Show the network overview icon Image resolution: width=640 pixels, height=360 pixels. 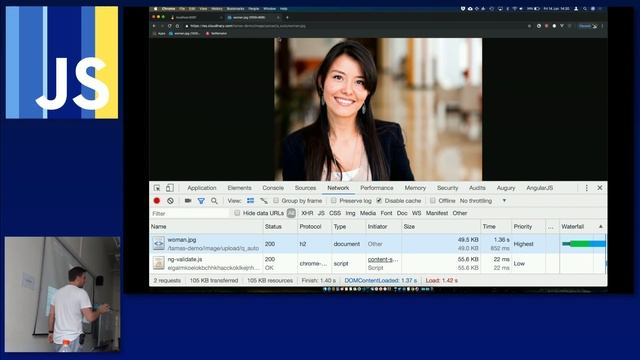click(x=264, y=201)
